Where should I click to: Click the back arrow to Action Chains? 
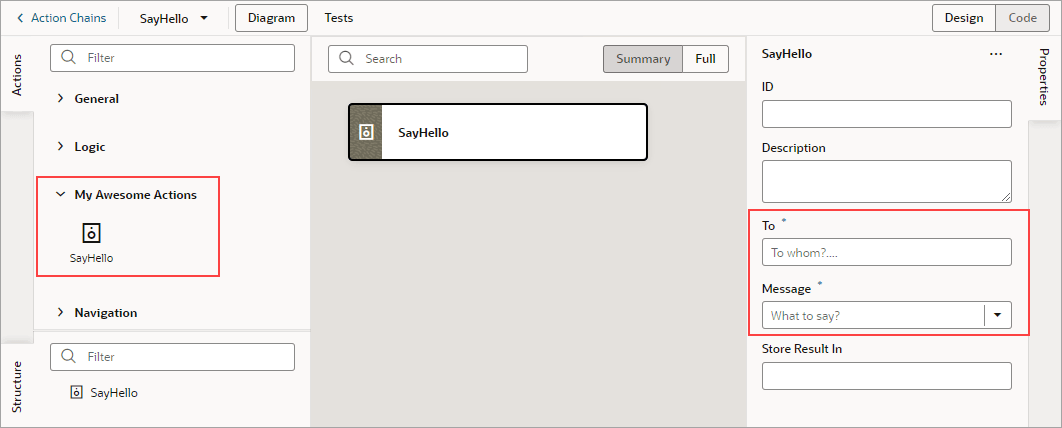pyautogui.click(x=20, y=18)
